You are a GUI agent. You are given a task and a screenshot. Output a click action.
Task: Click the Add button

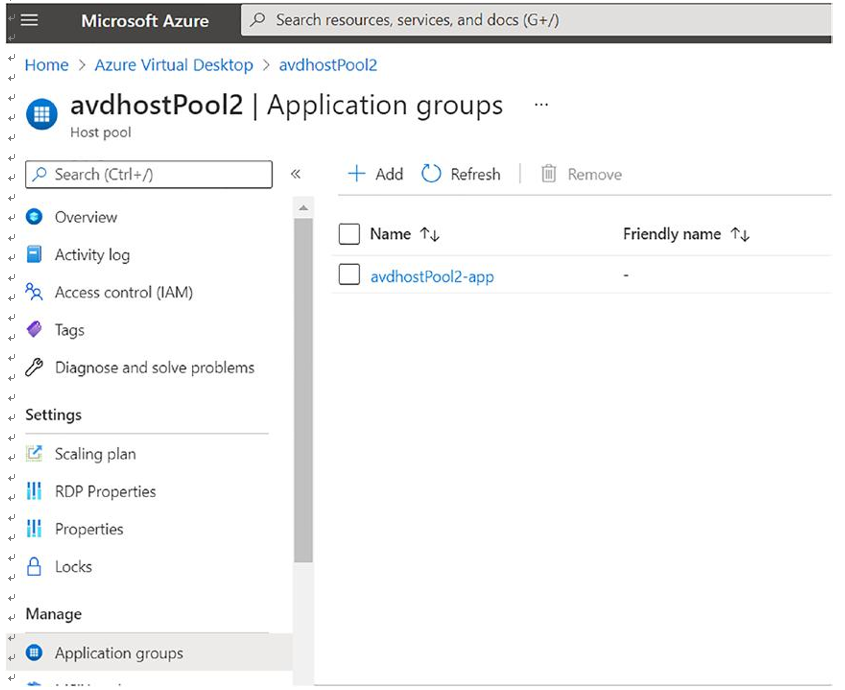(x=376, y=174)
